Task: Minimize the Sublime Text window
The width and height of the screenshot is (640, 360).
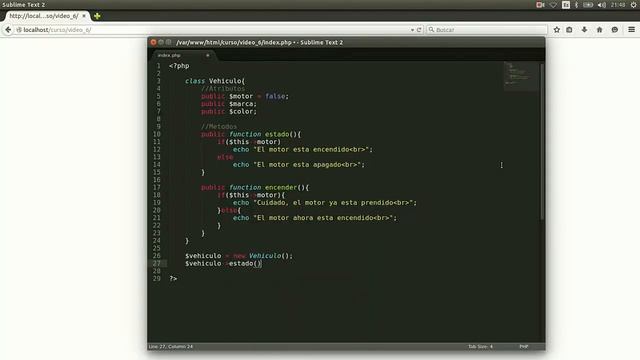Action: click(x=161, y=42)
